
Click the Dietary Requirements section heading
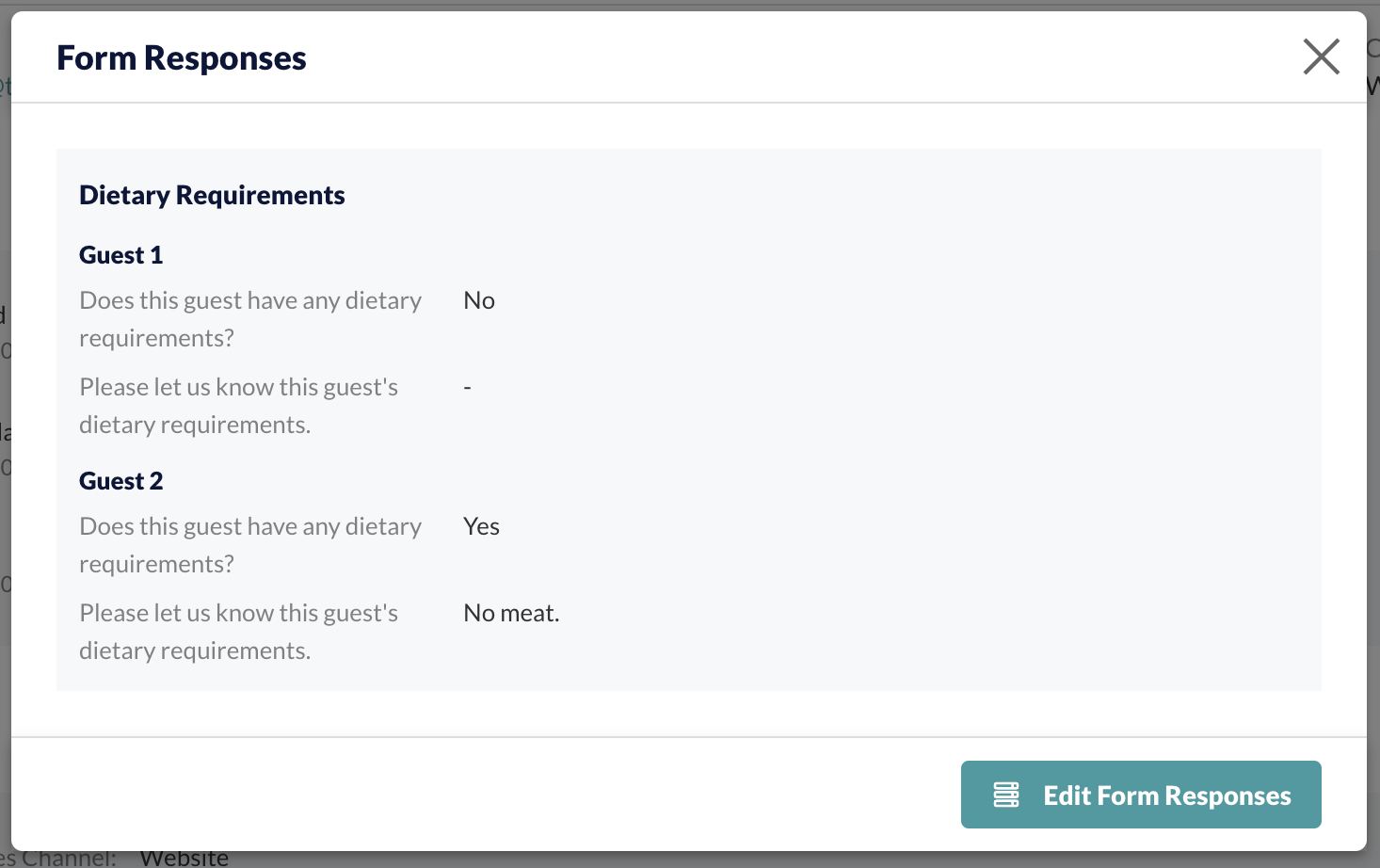pyautogui.click(x=212, y=195)
